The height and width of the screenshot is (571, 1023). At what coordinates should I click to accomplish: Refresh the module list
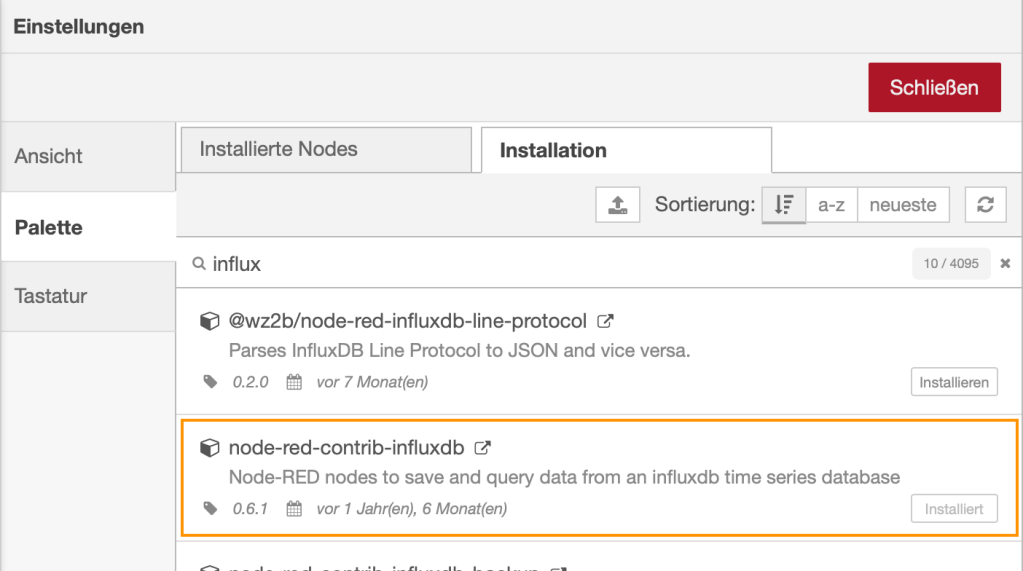[985, 205]
